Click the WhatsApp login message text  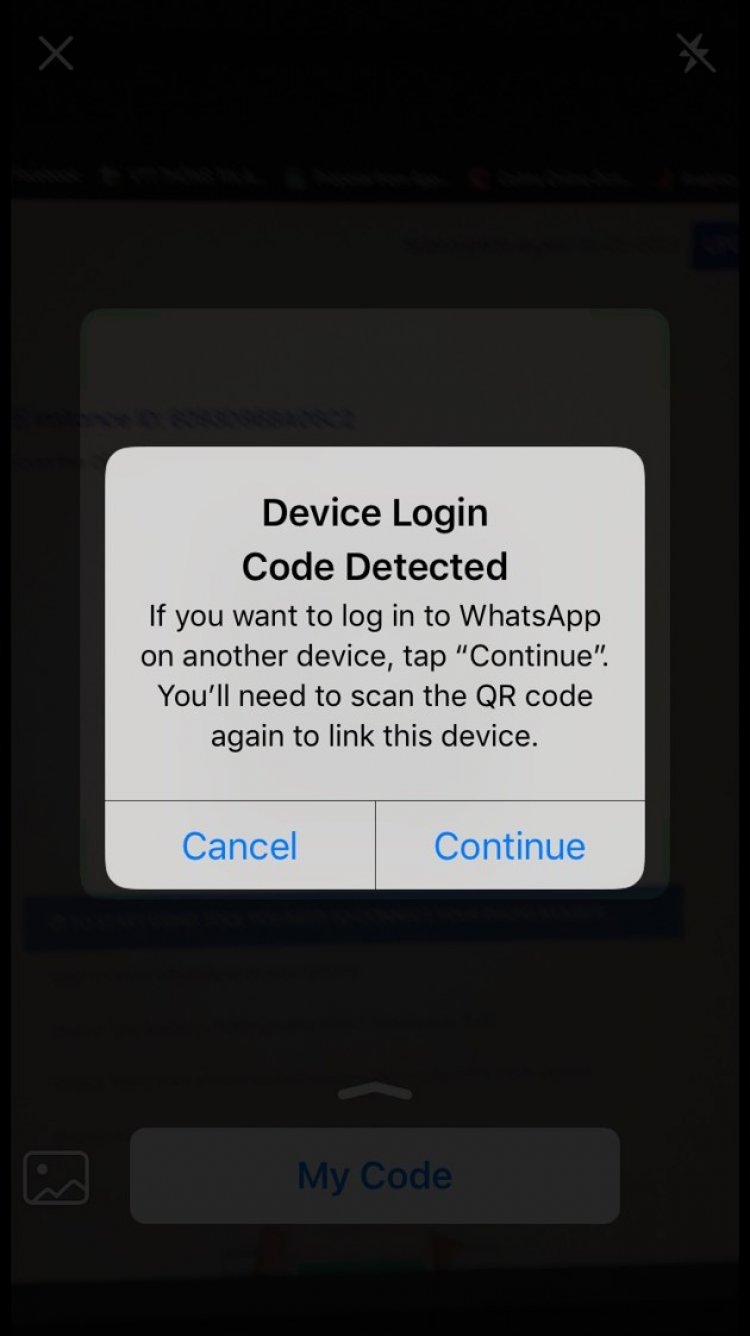375,675
